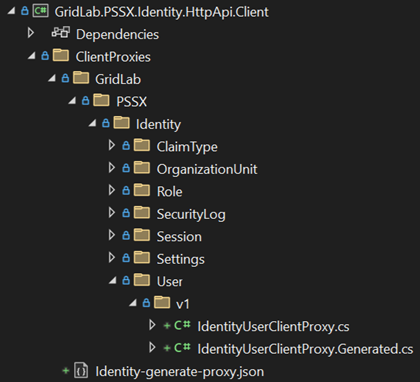
Task: Collapse the GridLab.PSSX.Identity.HttpApi.Client project node
Action: pyautogui.click(x=12, y=11)
